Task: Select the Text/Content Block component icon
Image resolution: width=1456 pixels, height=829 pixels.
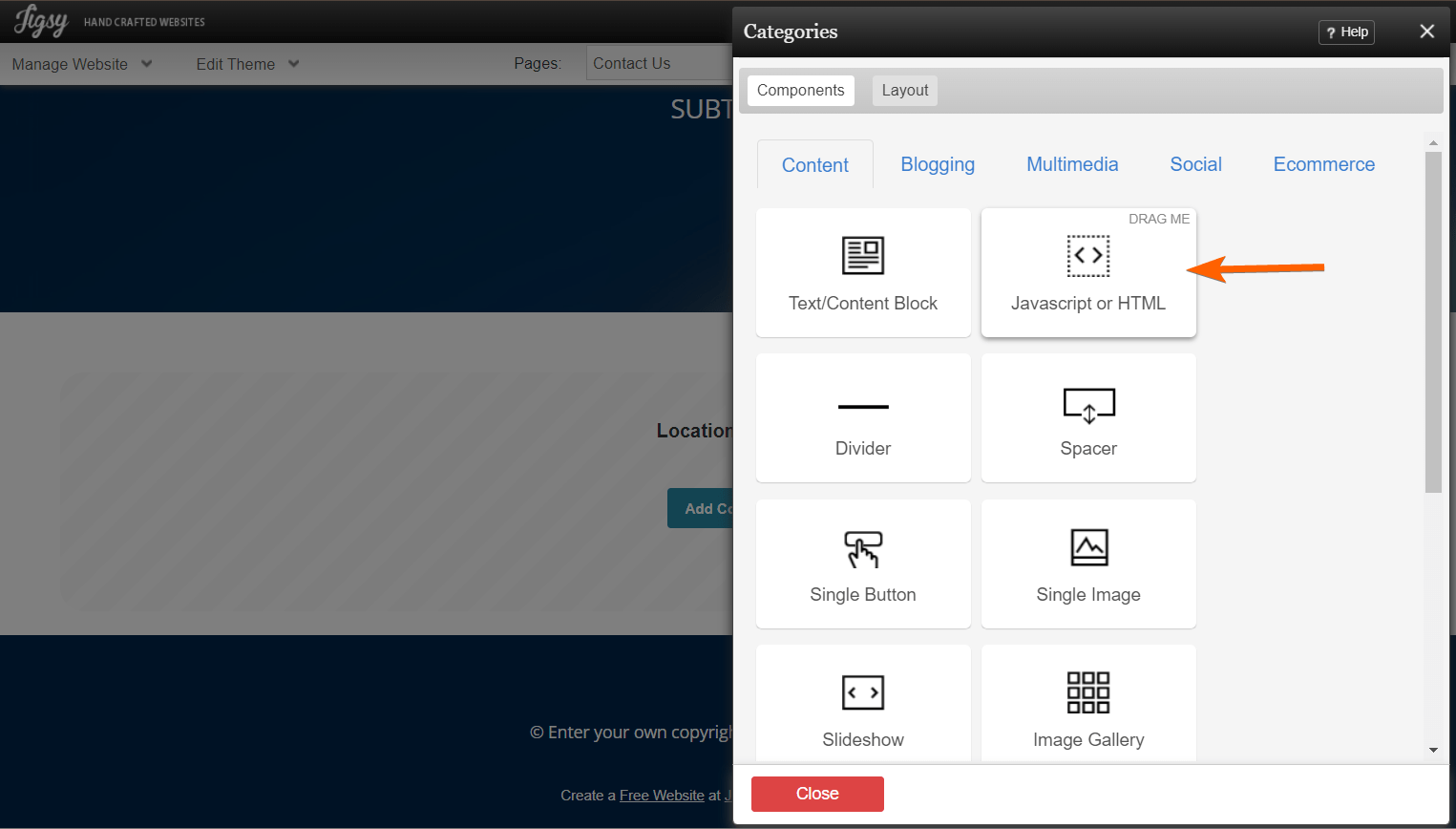Action: (862, 255)
